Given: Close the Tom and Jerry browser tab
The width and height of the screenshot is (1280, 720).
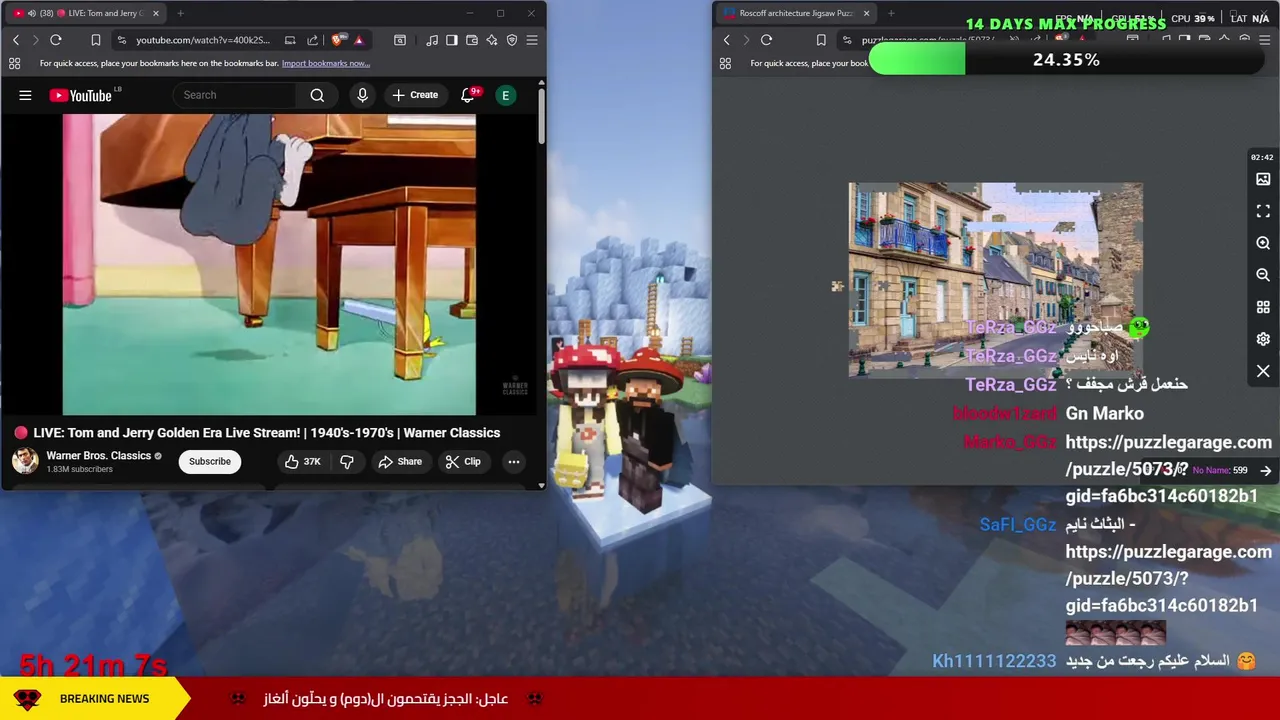Looking at the screenshot, I should click(x=156, y=13).
